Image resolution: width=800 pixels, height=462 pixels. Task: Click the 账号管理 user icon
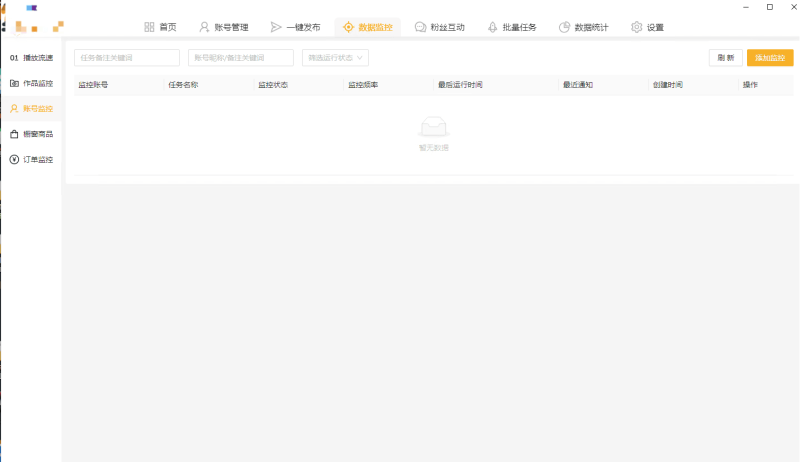coord(204,27)
